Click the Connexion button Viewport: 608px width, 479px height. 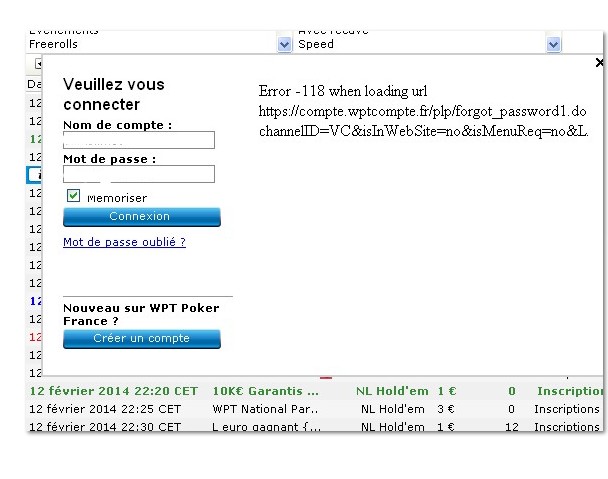(142, 217)
